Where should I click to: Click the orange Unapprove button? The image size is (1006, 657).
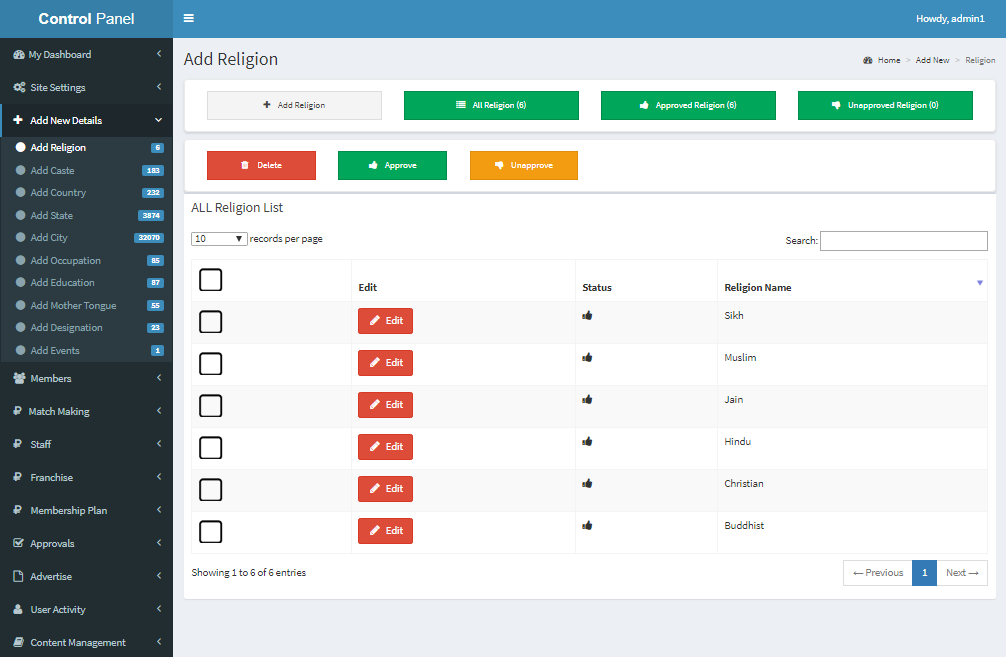tap(524, 166)
